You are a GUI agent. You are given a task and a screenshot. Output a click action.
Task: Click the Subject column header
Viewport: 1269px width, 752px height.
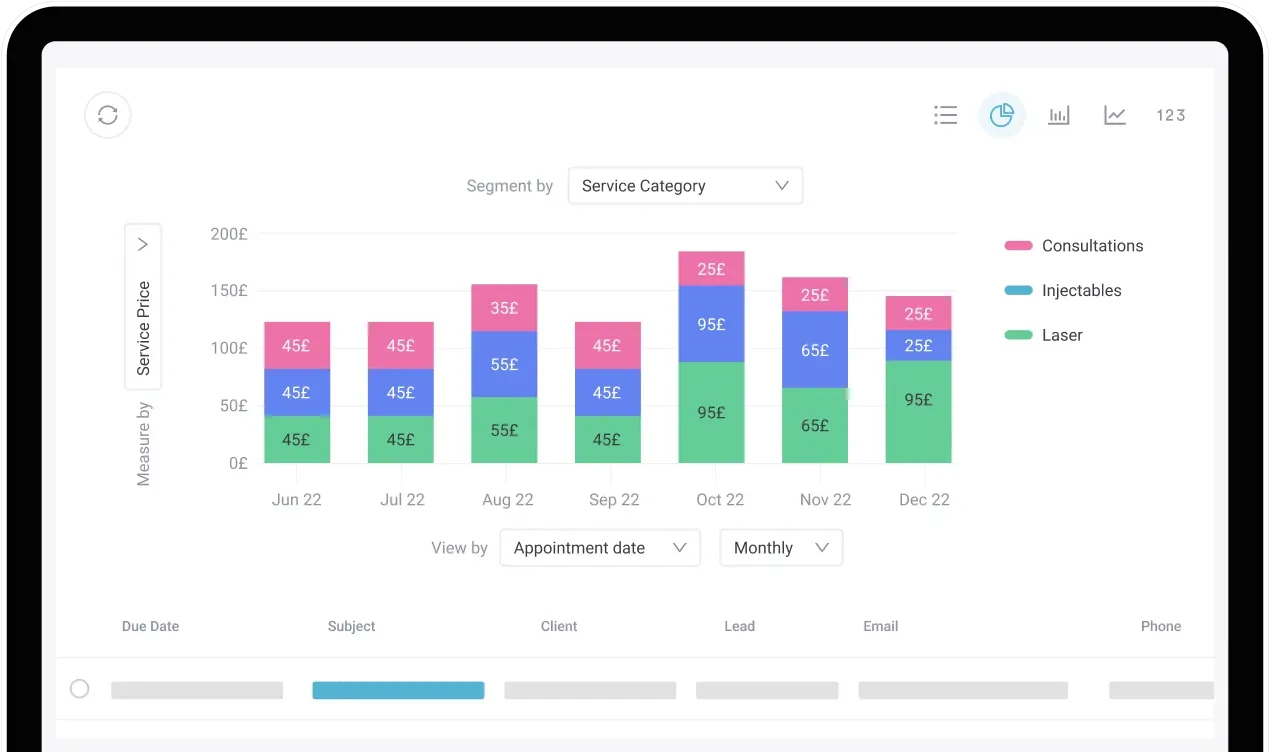(351, 626)
